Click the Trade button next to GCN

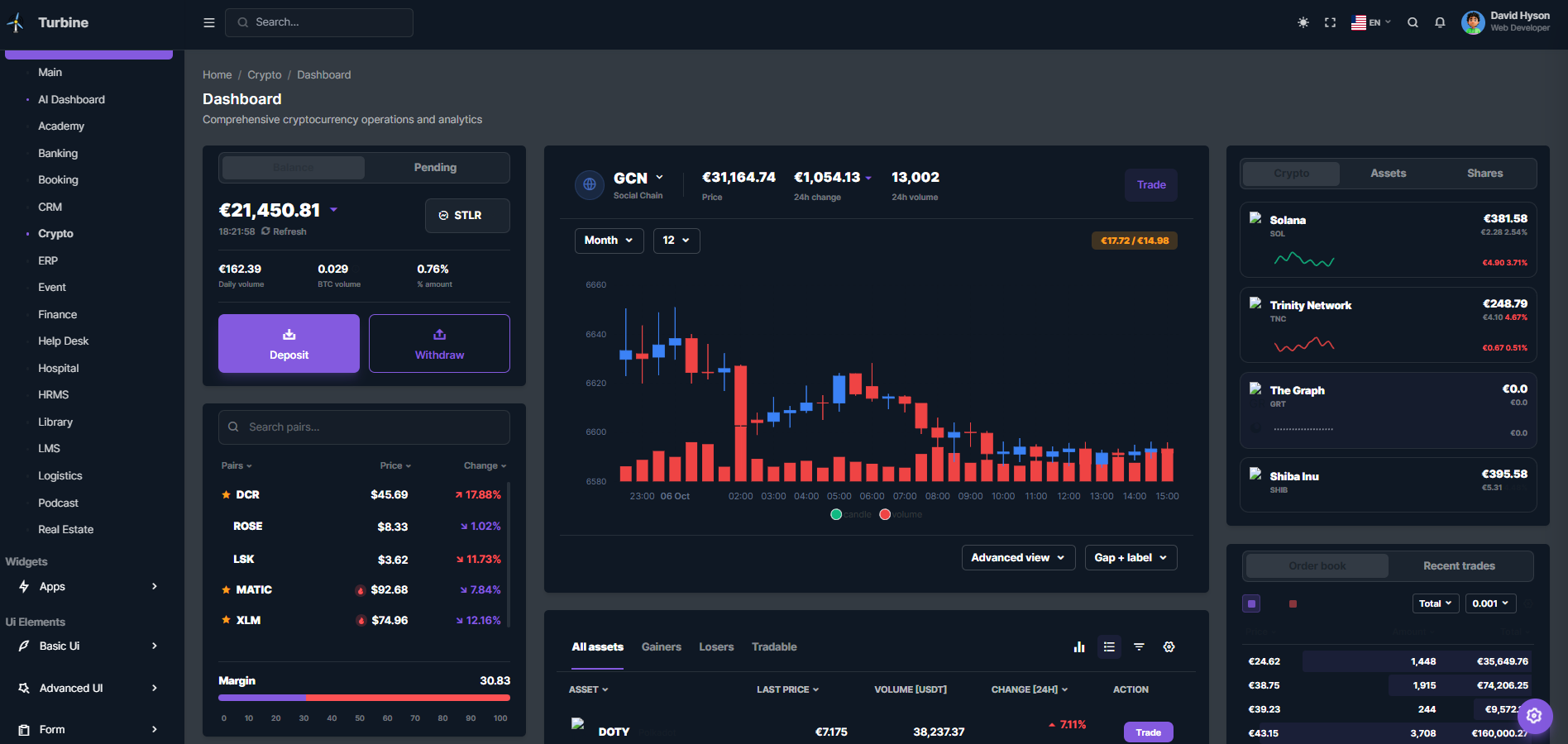tap(1150, 185)
